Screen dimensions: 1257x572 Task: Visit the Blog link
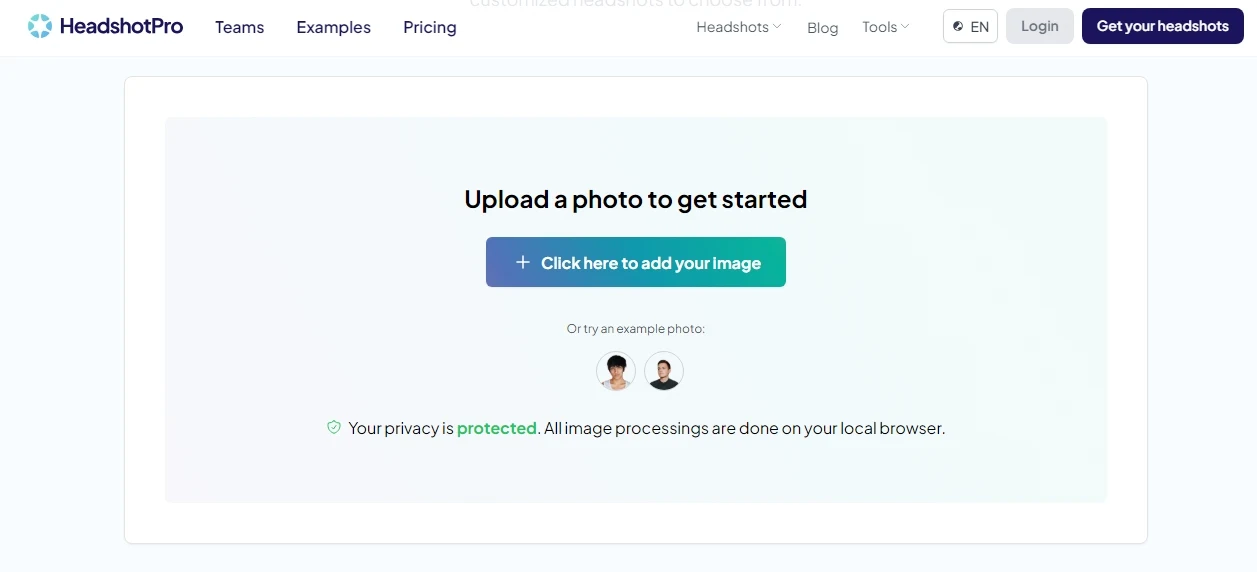click(822, 27)
